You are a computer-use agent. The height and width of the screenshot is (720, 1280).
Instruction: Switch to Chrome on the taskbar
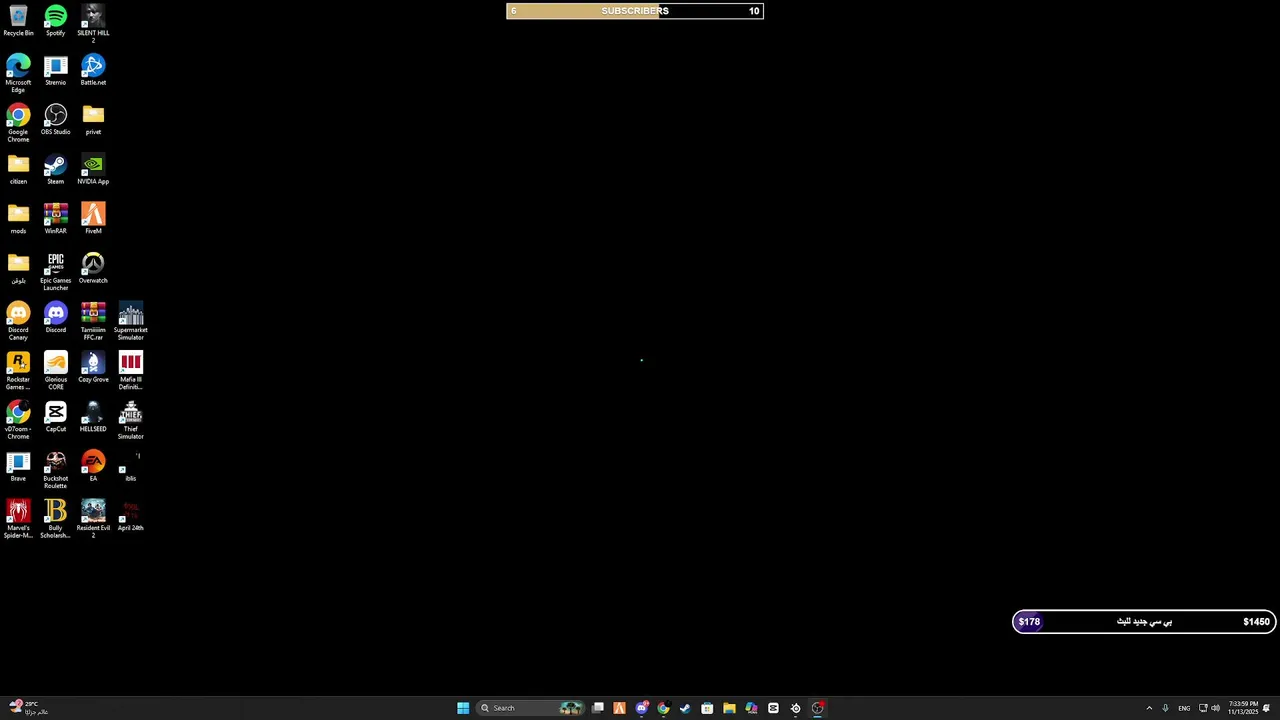(663, 708)
